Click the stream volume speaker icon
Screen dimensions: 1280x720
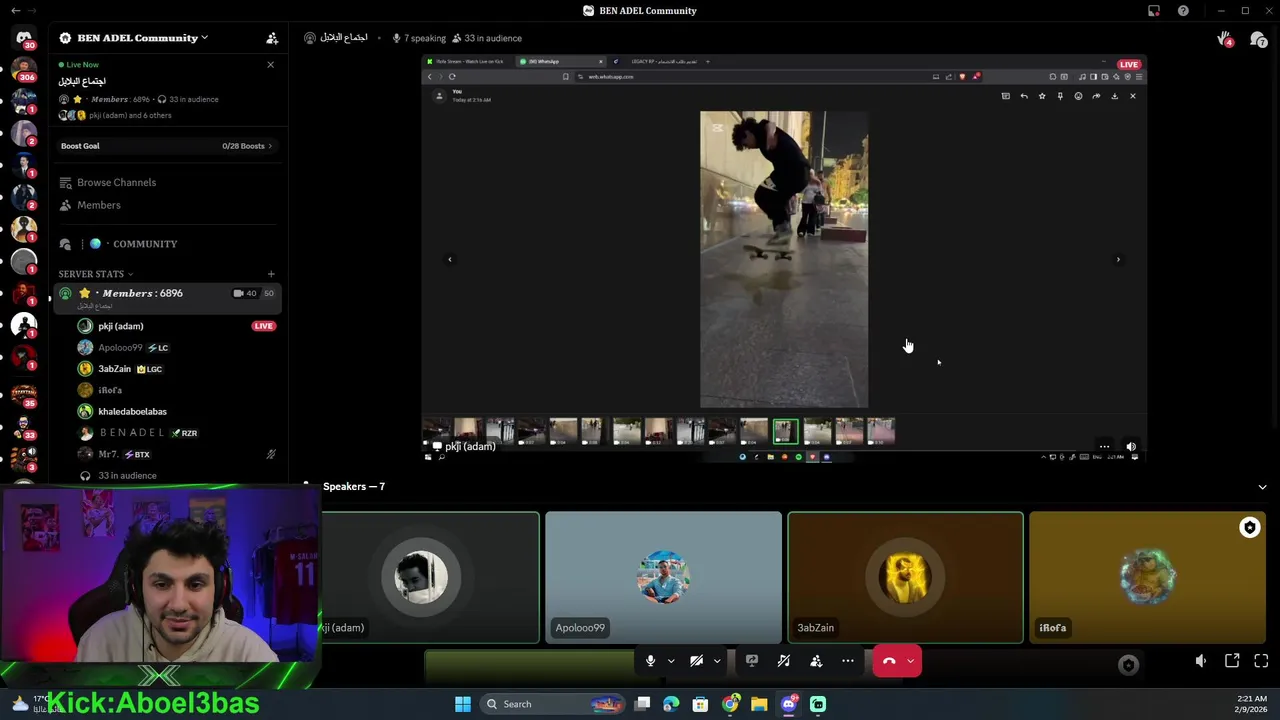pyautogui.click(x=1131, y=447)
